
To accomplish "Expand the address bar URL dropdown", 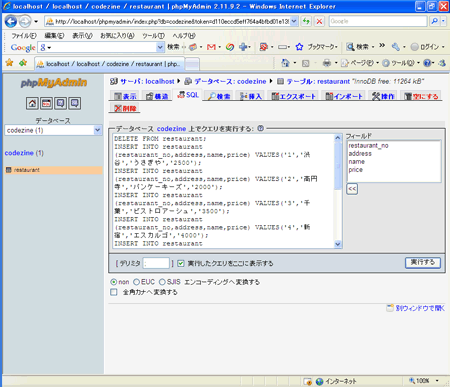I will (294, 21).
